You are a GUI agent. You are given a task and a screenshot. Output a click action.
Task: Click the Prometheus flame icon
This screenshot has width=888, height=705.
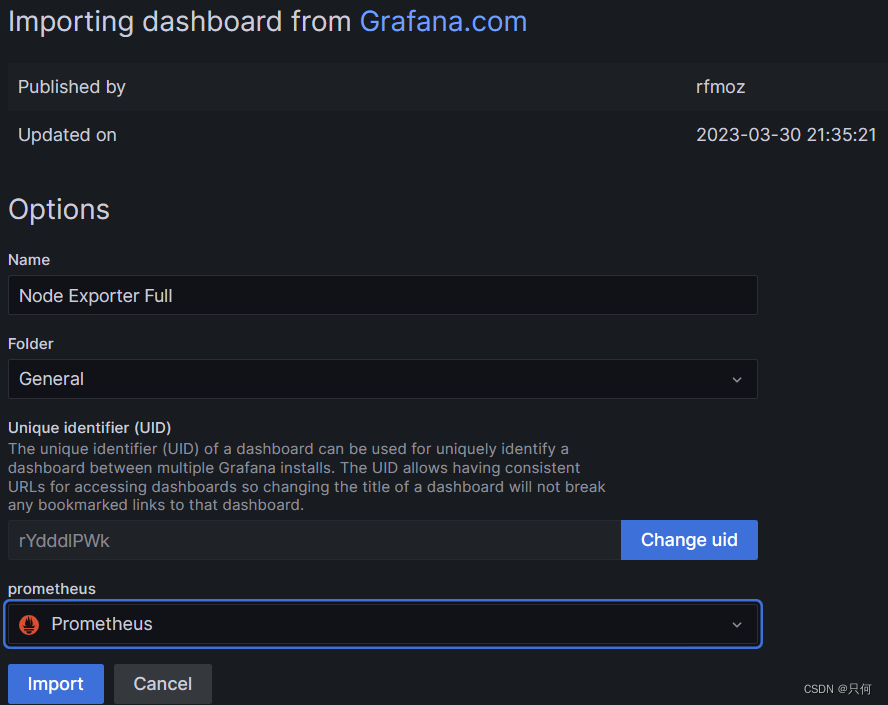click(29, 625)
